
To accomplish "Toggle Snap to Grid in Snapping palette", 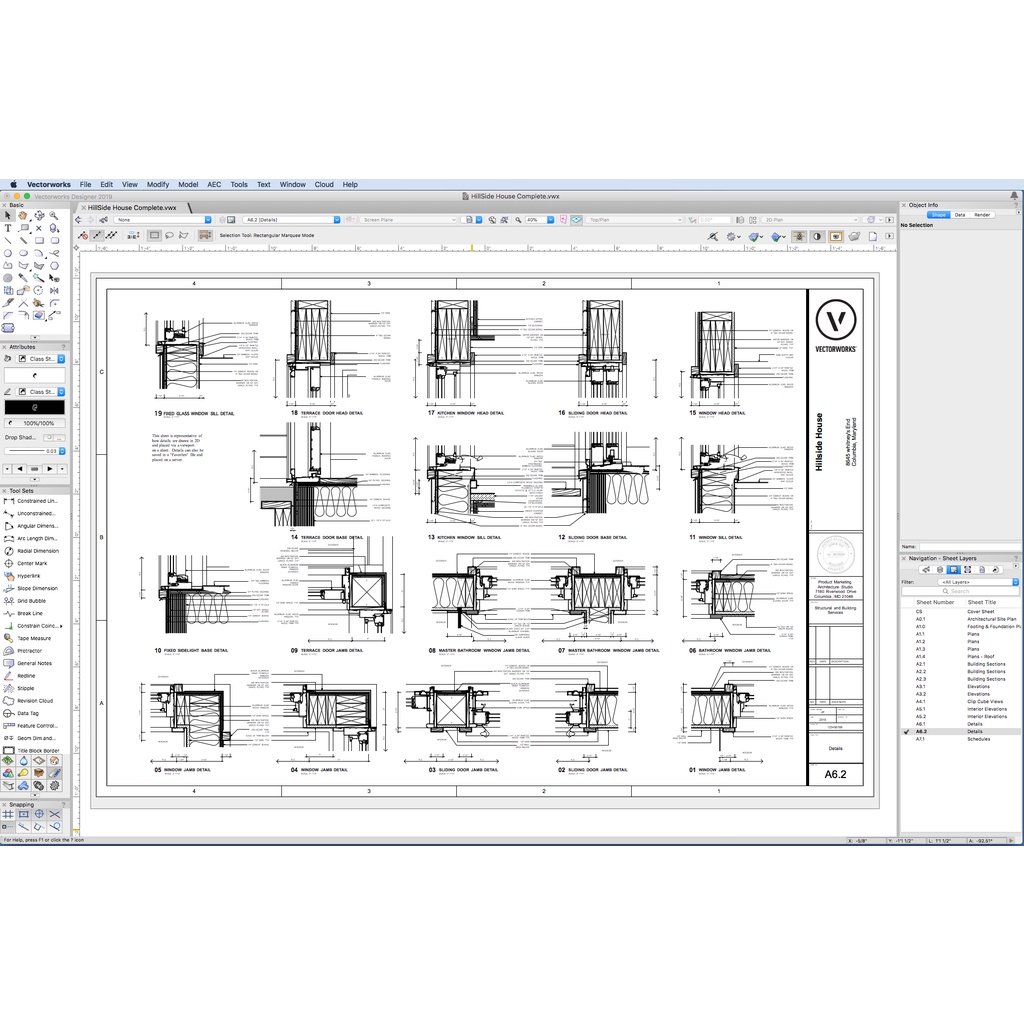I will (x=8, y=815).
